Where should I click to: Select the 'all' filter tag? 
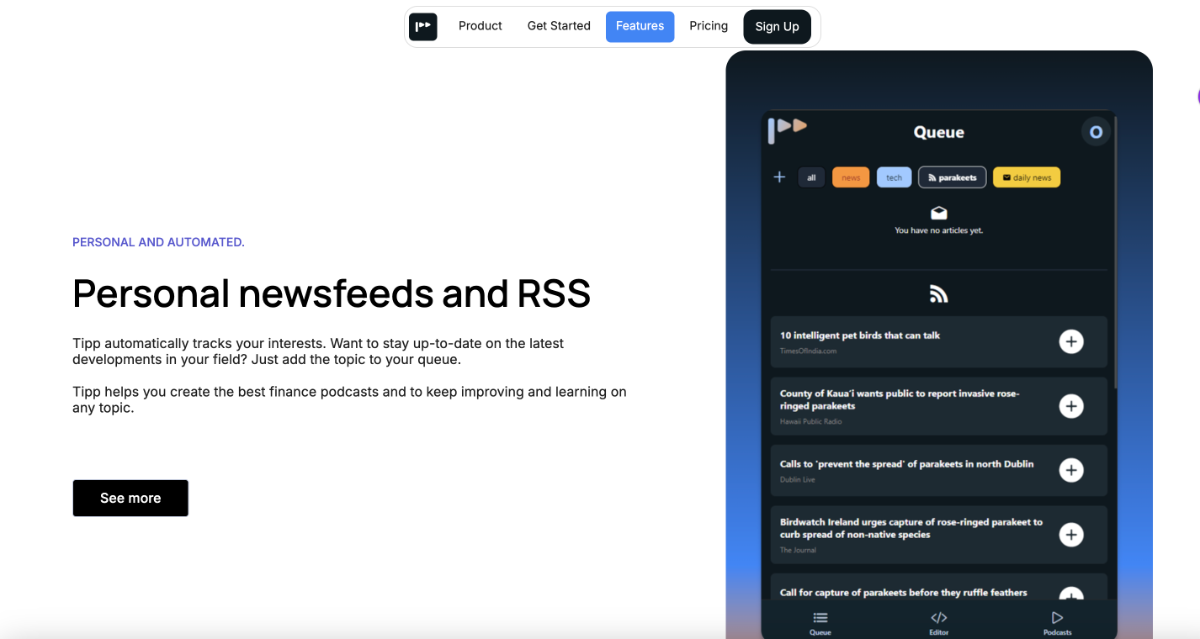pos(811,178)
